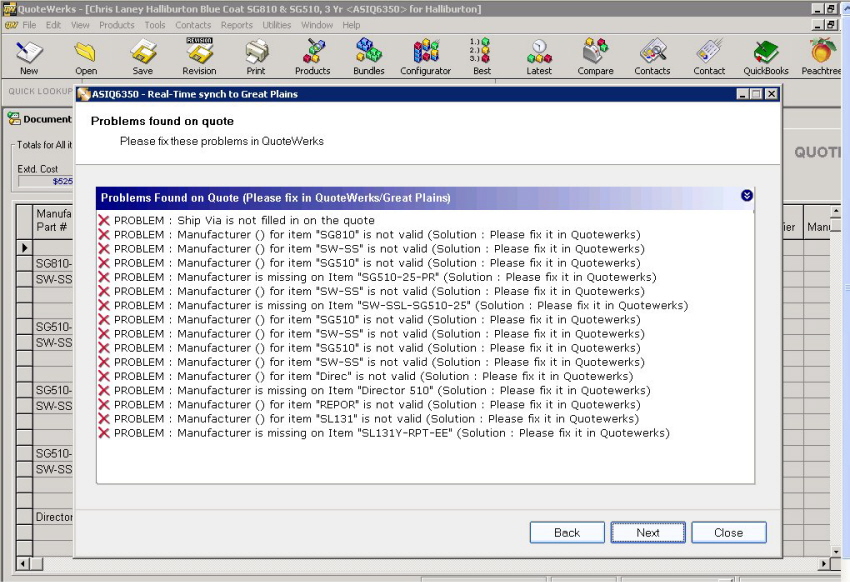The image size is (850, 582).
Task: Open the View menu
Action: pos(80,25)
